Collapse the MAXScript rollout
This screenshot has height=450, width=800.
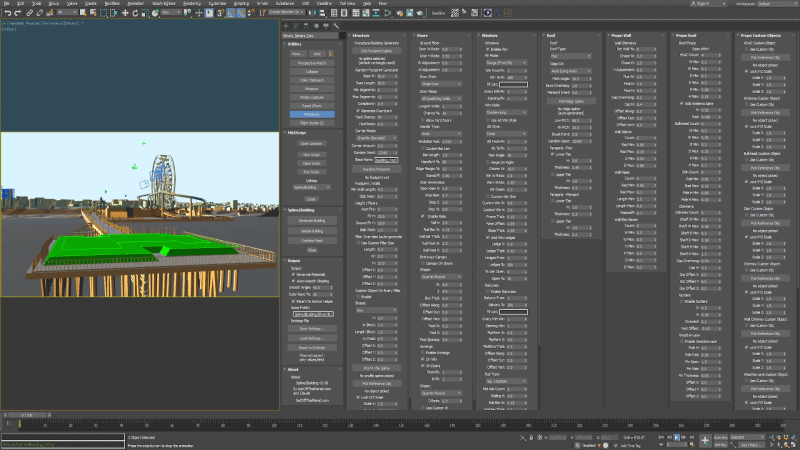click(297, 133)
